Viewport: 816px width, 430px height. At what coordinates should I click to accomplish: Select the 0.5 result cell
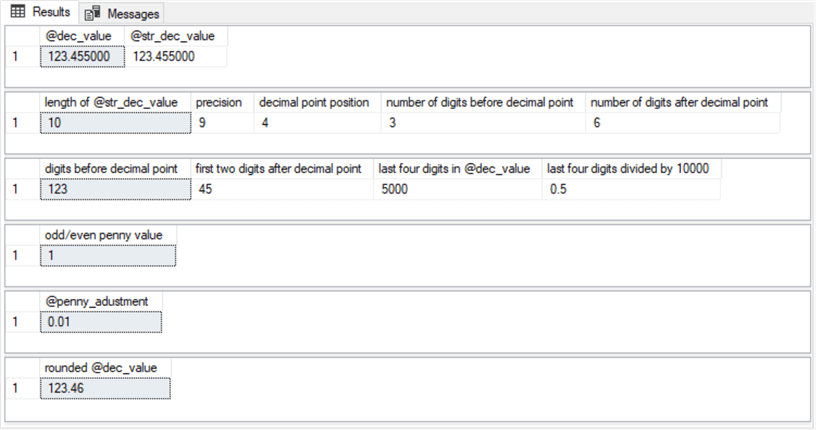631,188
